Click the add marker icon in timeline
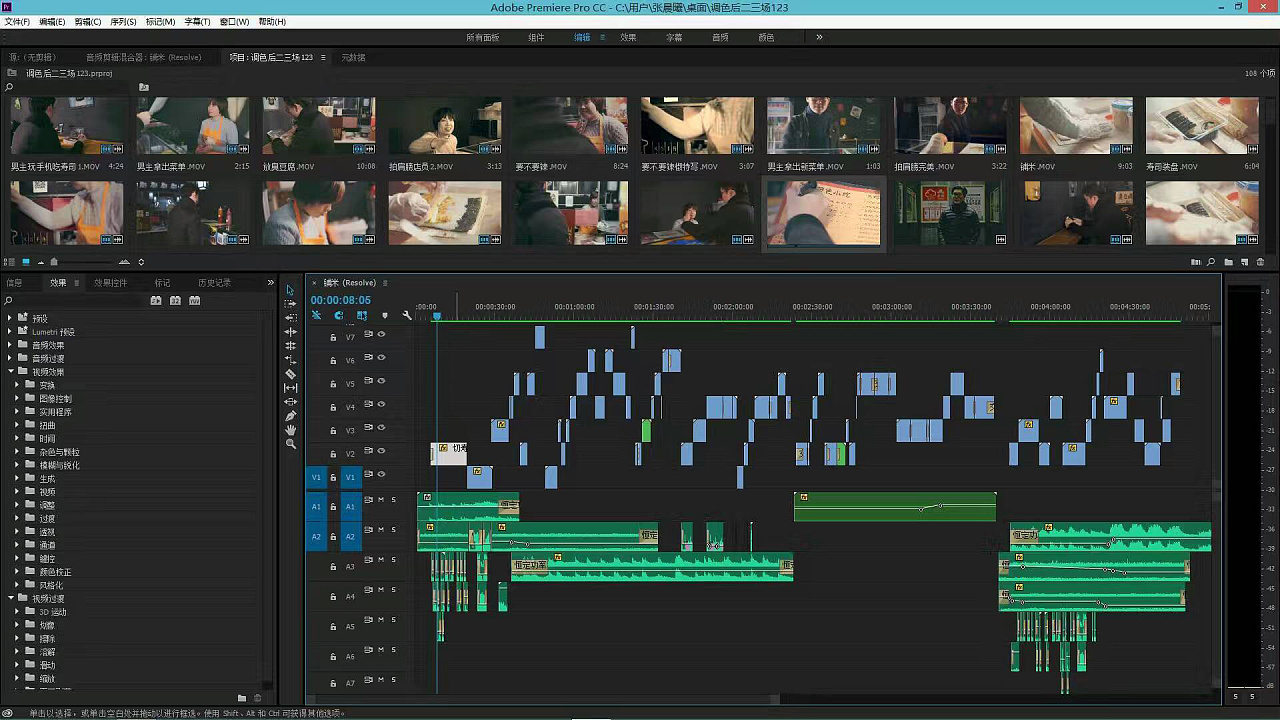This screenshot has height=720, width=1280. [x=385, y=315]
